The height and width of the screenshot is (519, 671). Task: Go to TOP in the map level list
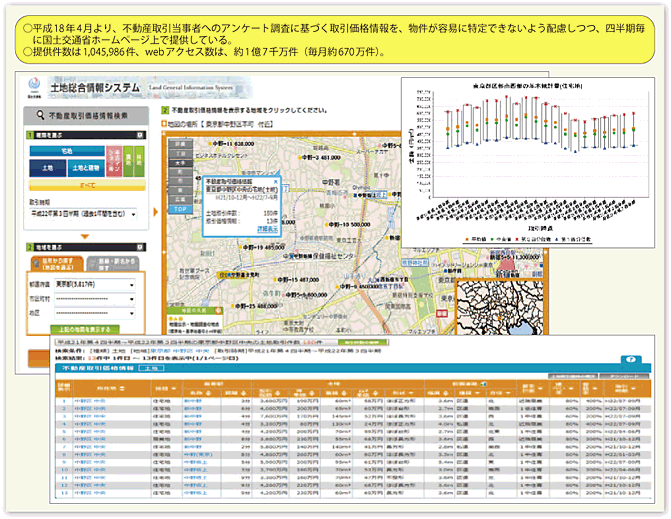pyautogui.click(x=181, y=209)
